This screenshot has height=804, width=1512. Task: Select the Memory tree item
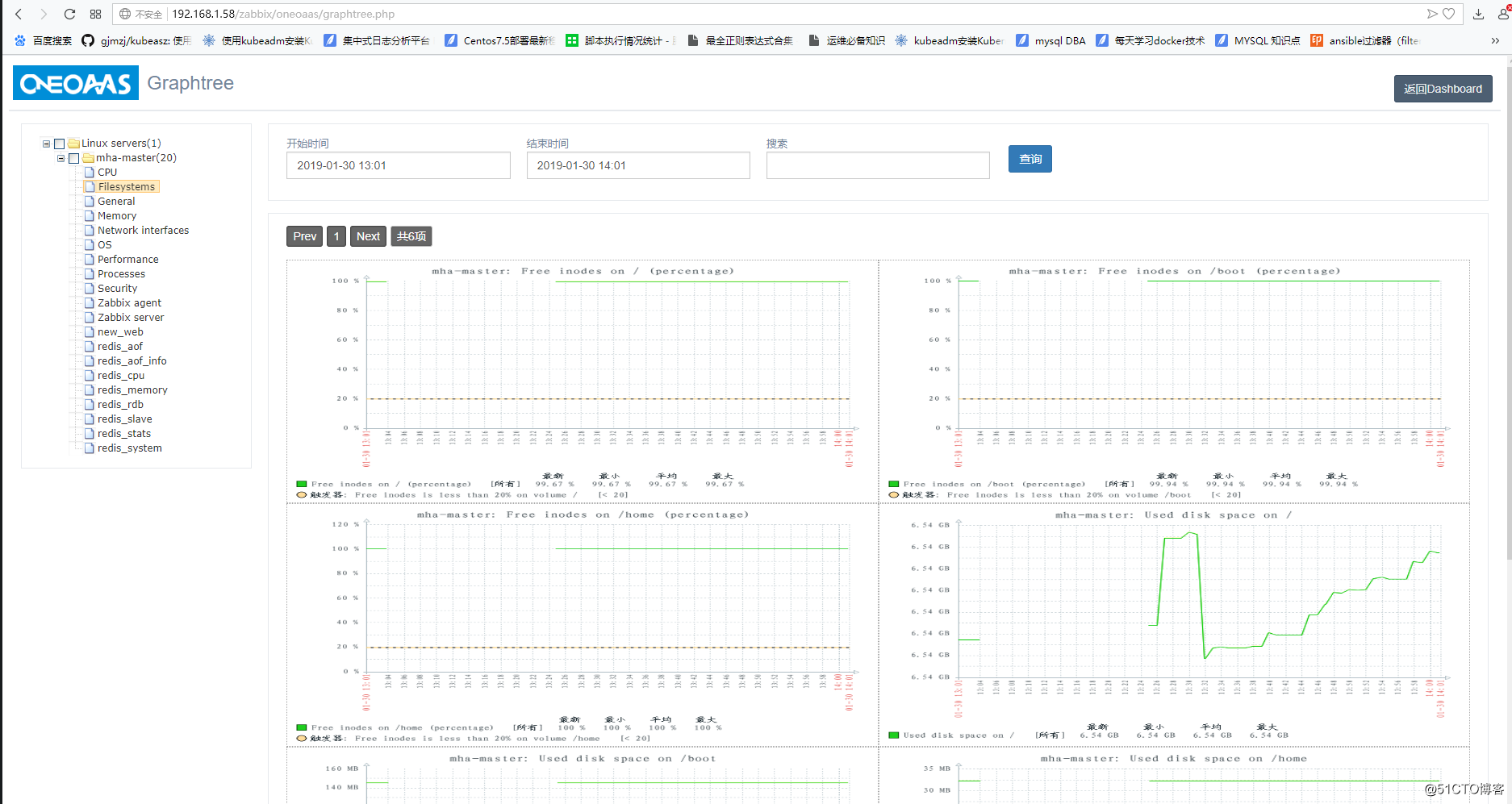(117, 216)
